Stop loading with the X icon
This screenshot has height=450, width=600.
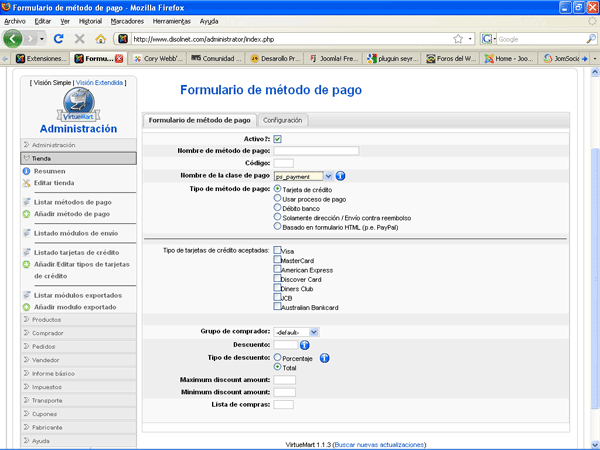(80, 39)
